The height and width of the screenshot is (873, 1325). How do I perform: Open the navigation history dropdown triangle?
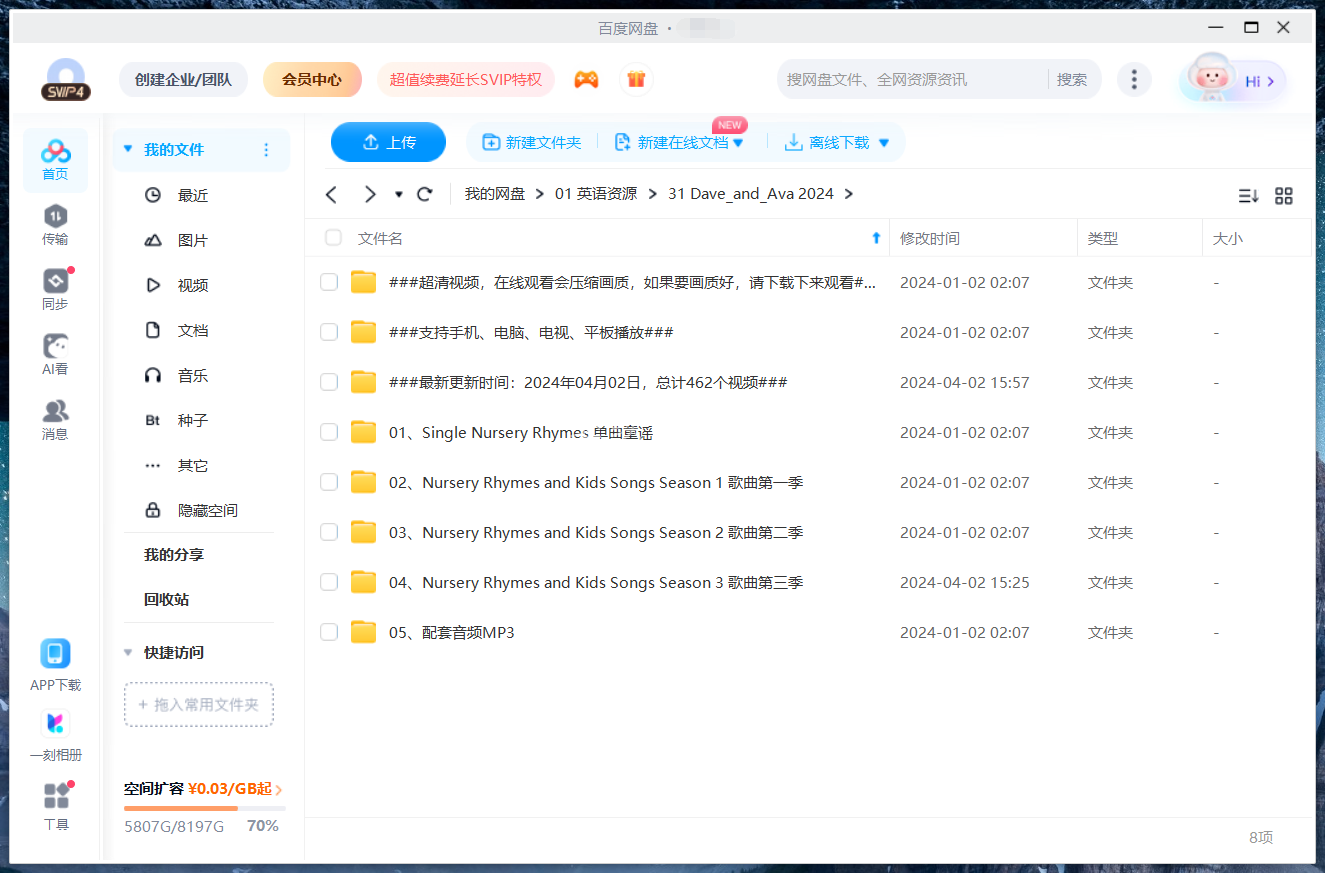pos(399,194)
